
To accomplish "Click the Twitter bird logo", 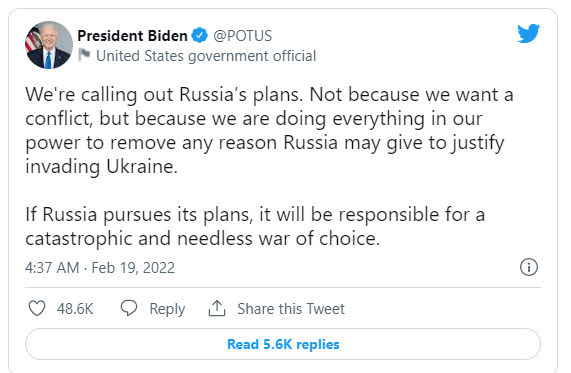I will point(528,34).
